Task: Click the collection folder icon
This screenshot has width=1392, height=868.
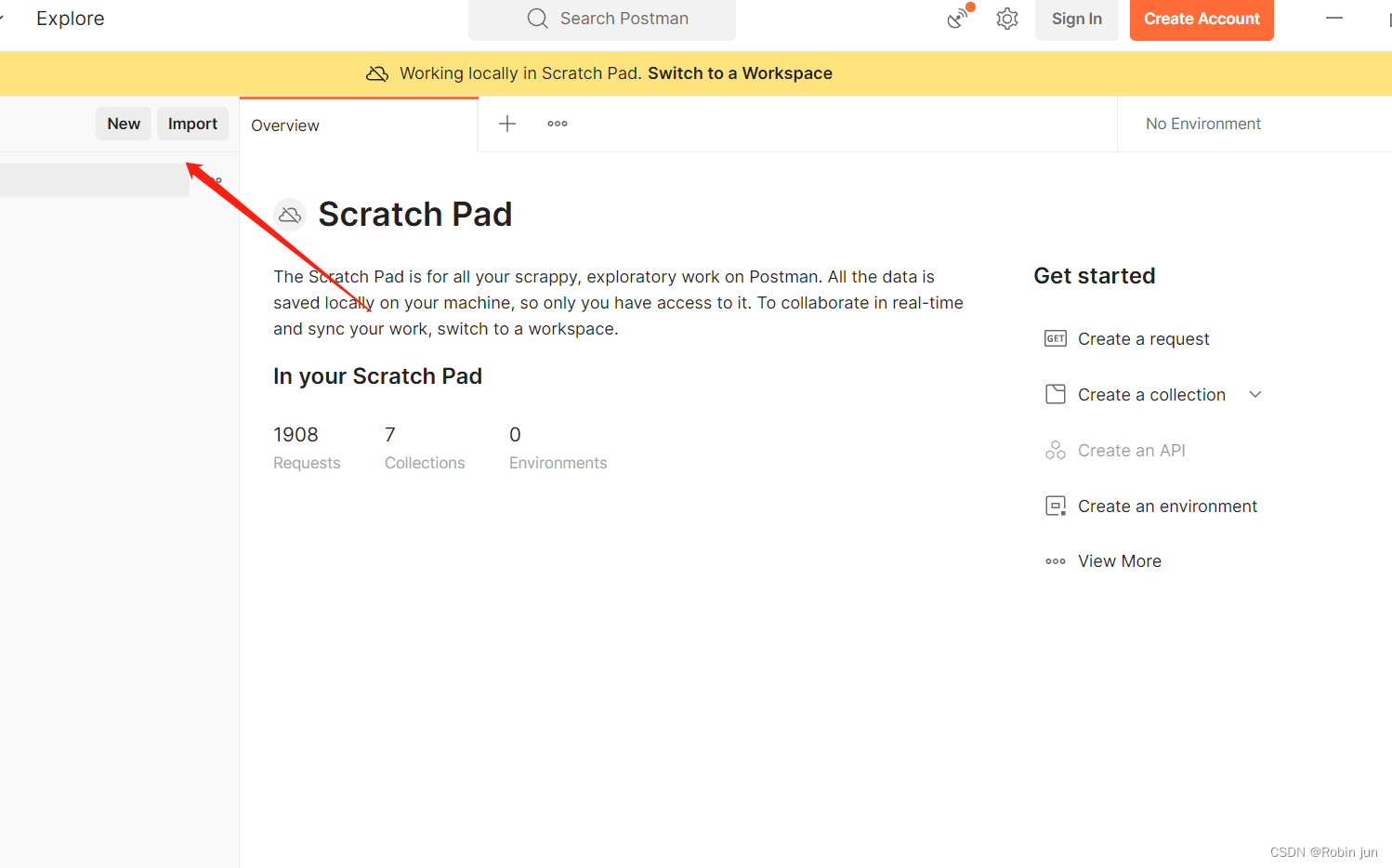Action: [x=1056, y=394]
